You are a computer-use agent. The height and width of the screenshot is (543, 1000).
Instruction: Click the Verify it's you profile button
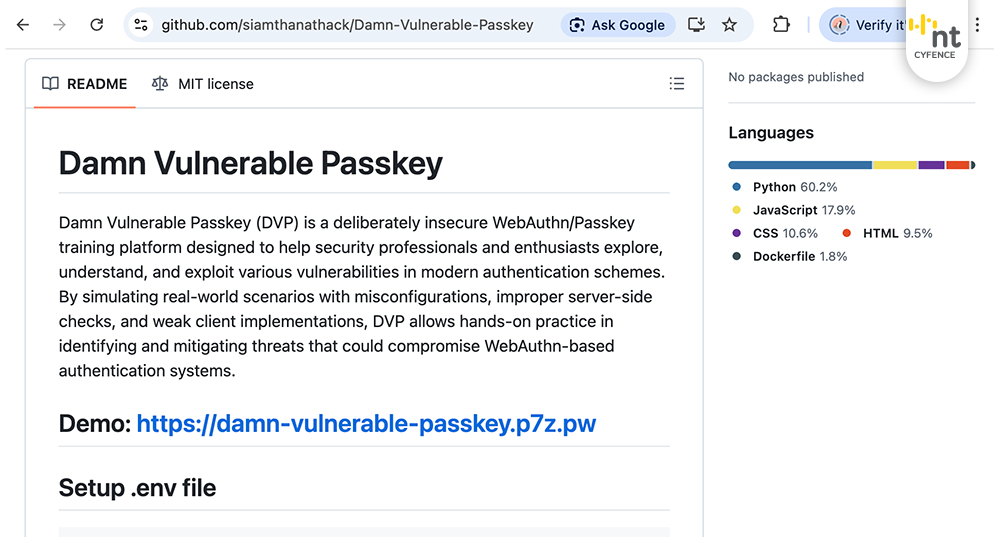coord(866,25)
